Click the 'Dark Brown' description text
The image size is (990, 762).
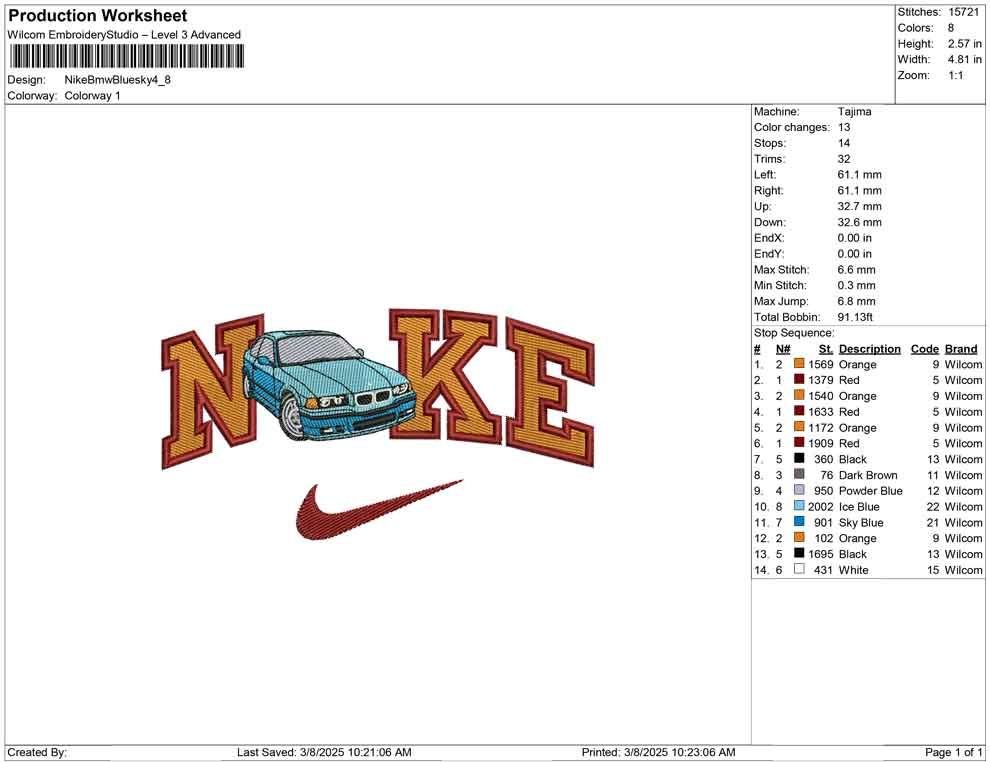coord(868,475)
